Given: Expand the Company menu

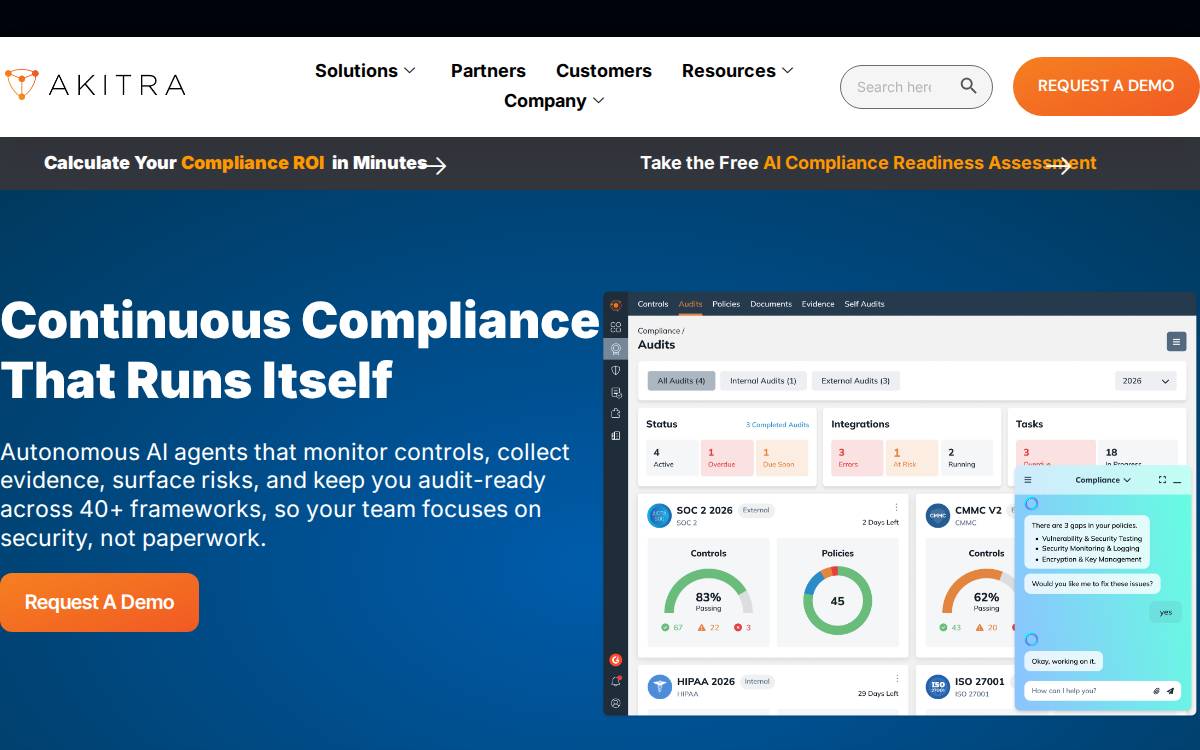Looking at the screenshot, I should 554,101.
